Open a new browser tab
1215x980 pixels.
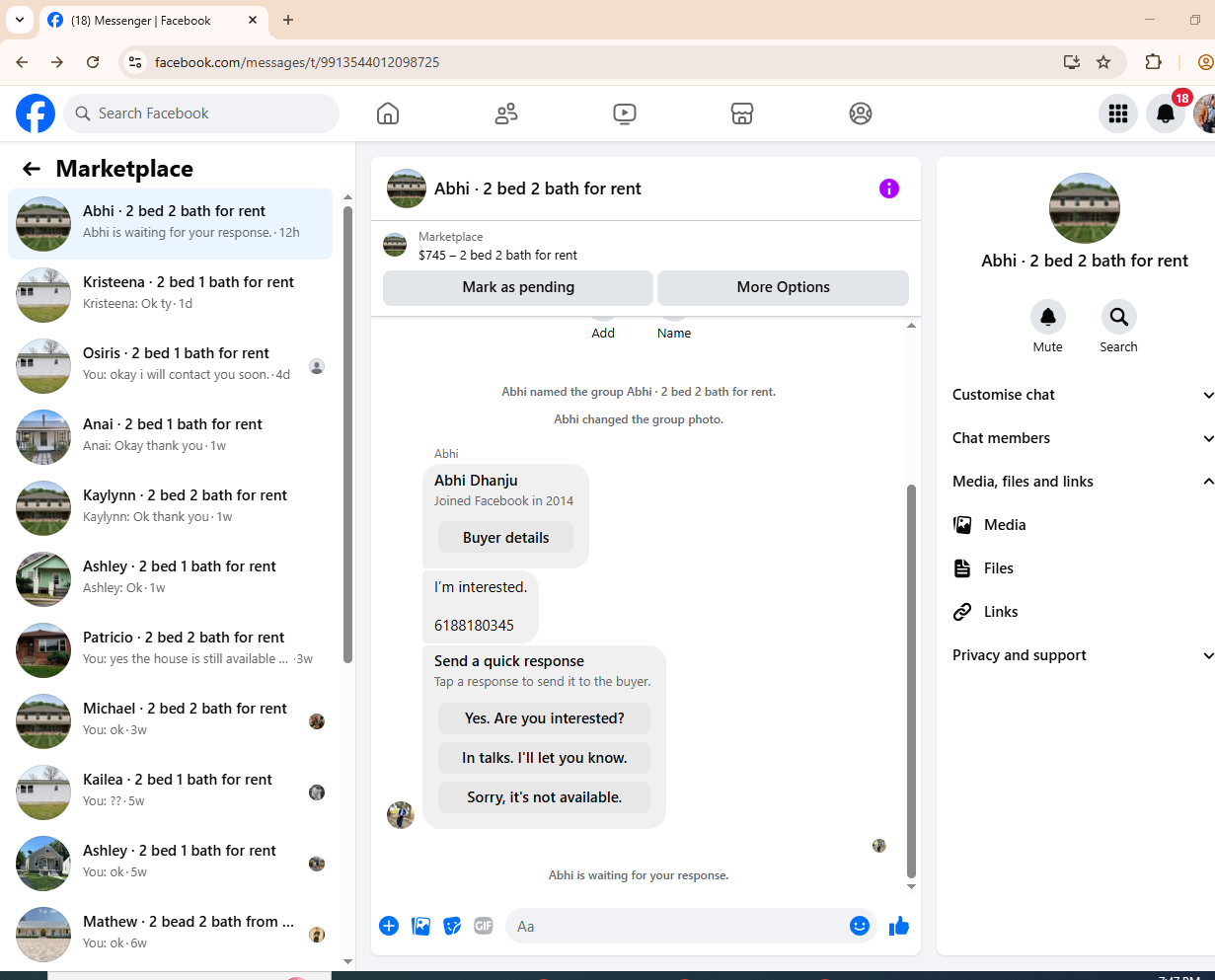point(288,20)
